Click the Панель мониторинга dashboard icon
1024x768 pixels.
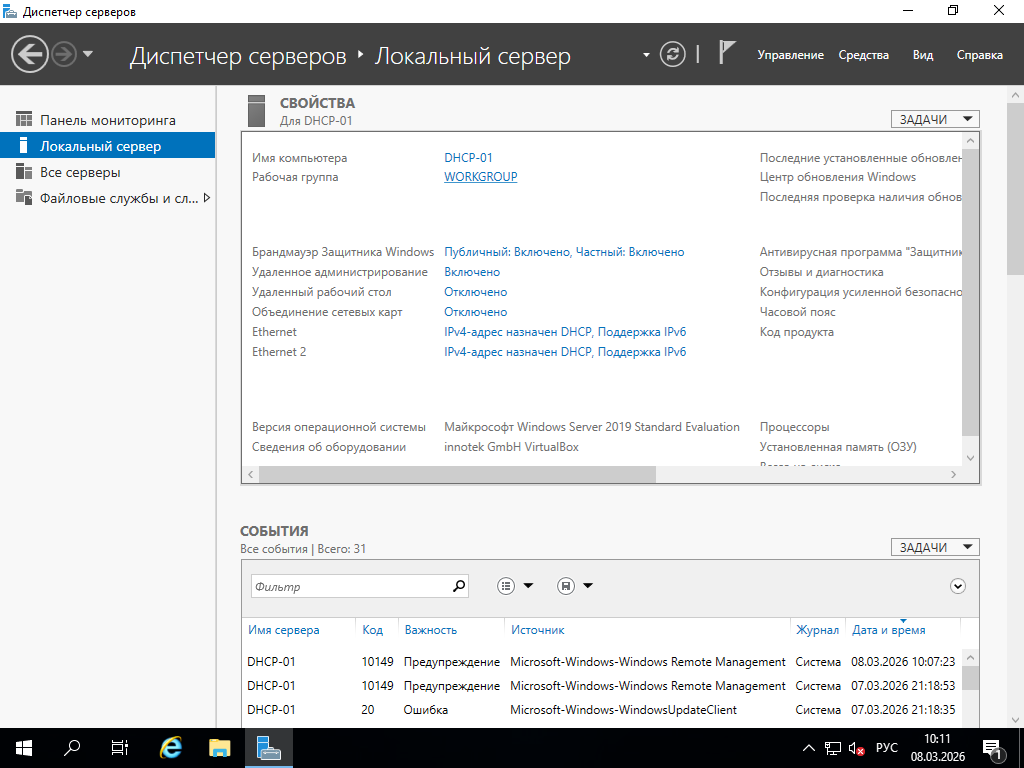pyautogui.click(x=24, y=120)
